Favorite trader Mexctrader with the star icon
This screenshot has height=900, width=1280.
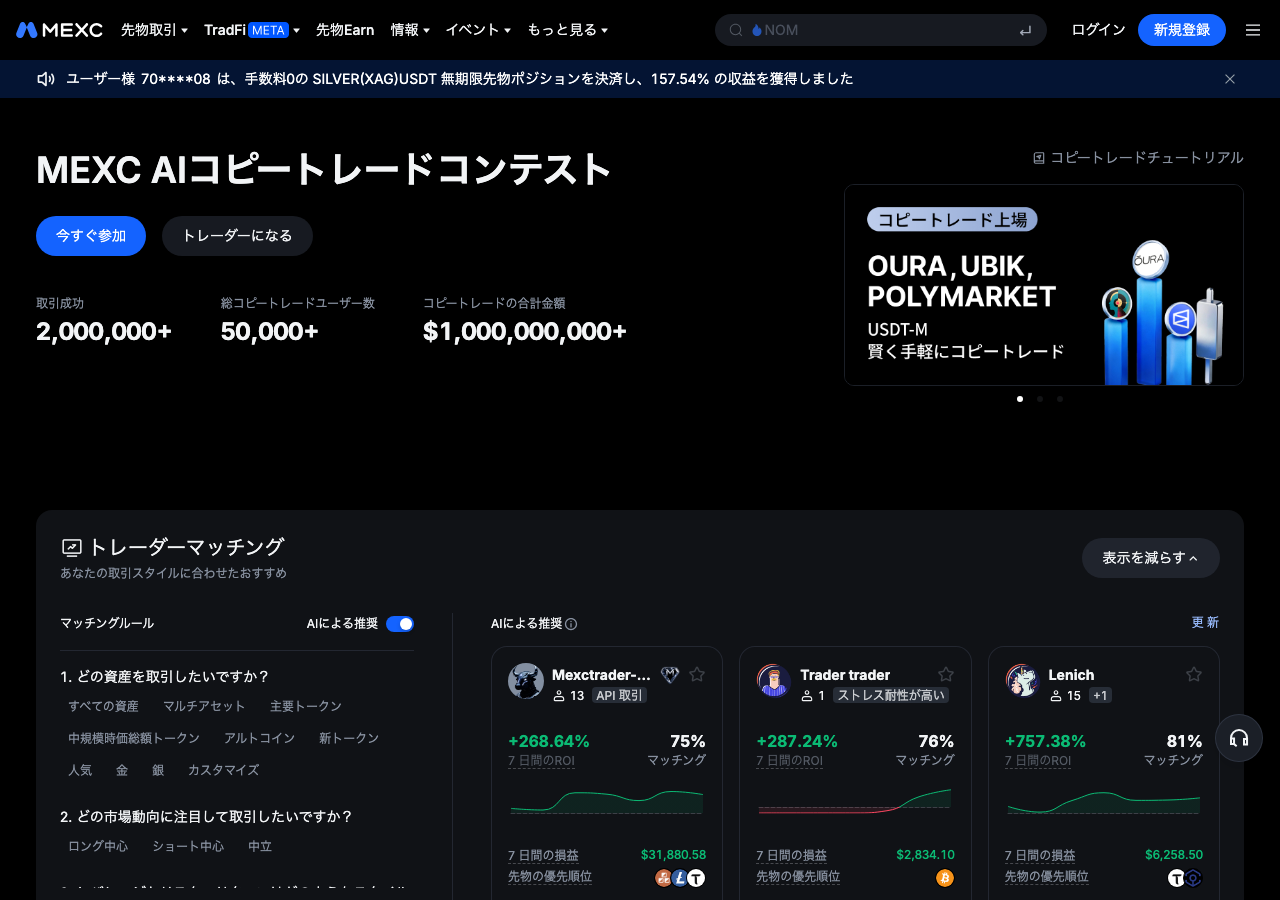tap(697, 675)
